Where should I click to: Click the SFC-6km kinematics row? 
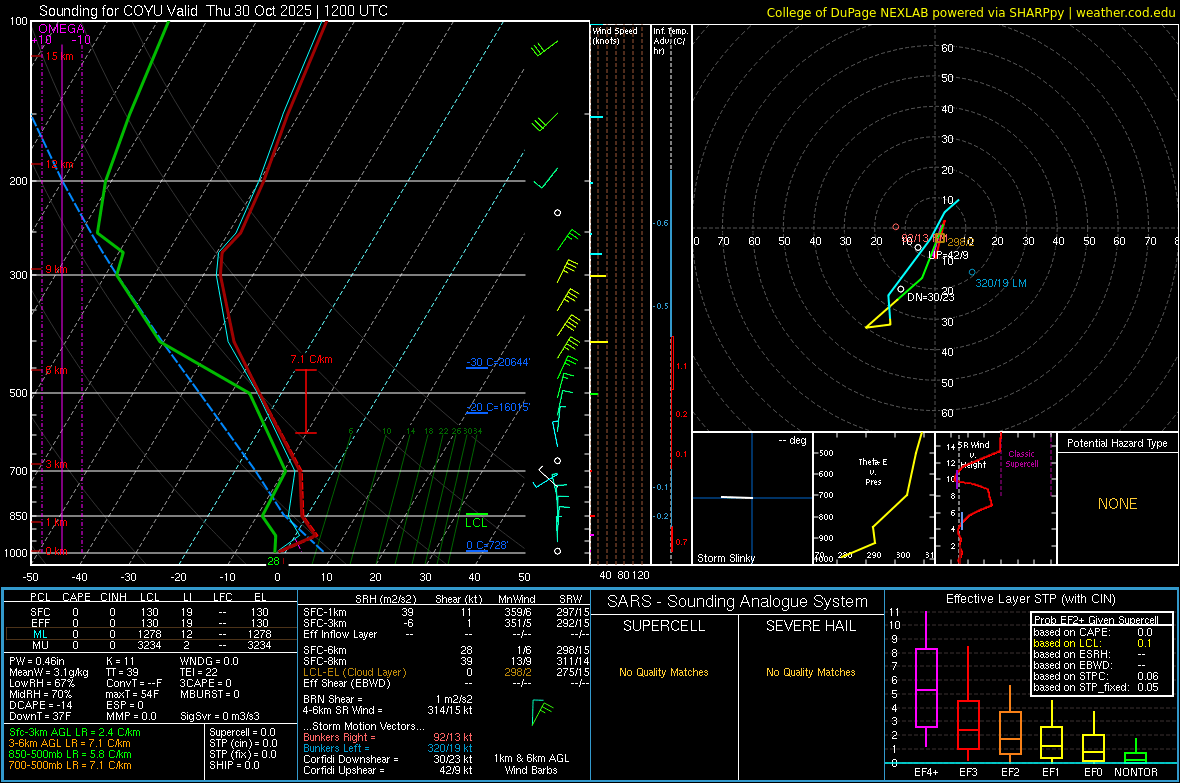tap(446, 650)
